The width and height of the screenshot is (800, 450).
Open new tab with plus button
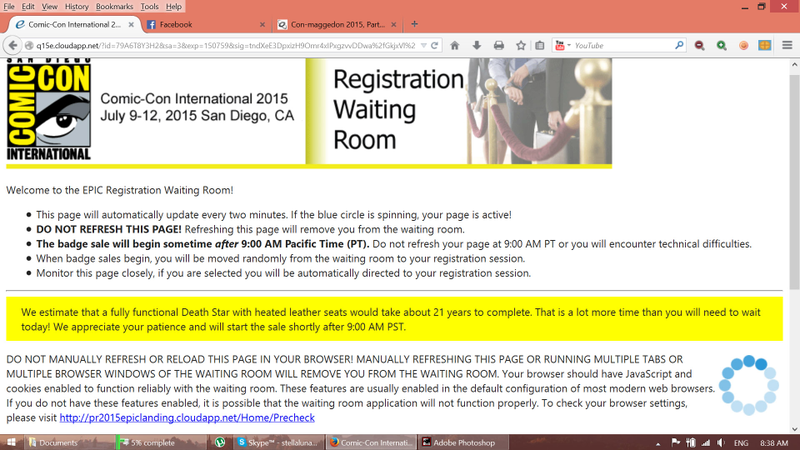pos(414,24)
